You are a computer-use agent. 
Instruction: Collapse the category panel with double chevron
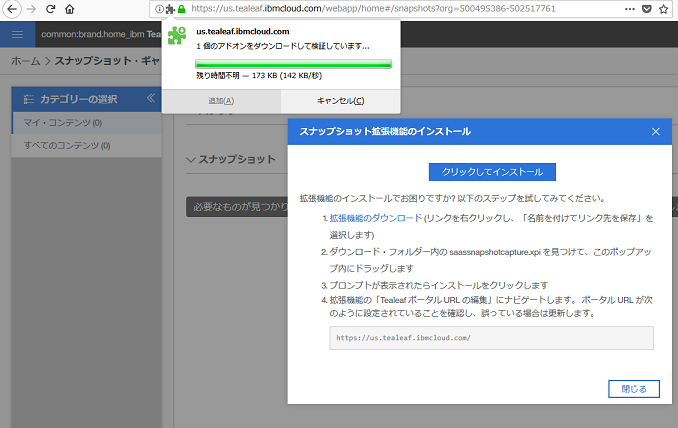click(150, 98)
